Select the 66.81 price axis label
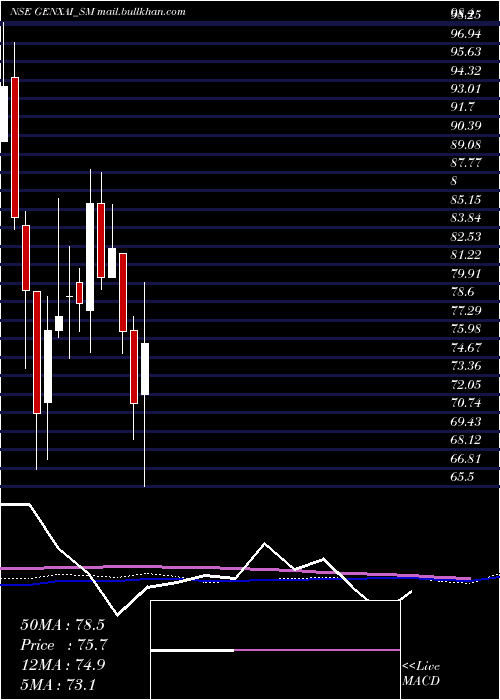The image size is (500, 700). point(465,458)
